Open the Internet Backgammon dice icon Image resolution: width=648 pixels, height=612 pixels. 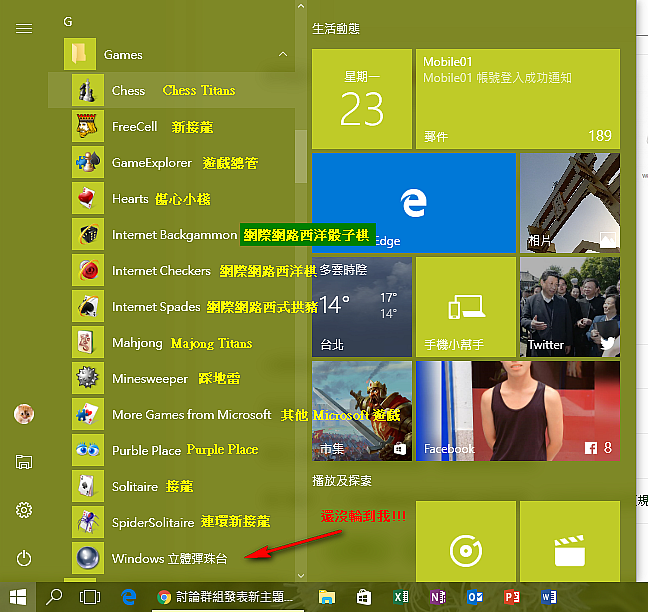click(x=88, y=234)
